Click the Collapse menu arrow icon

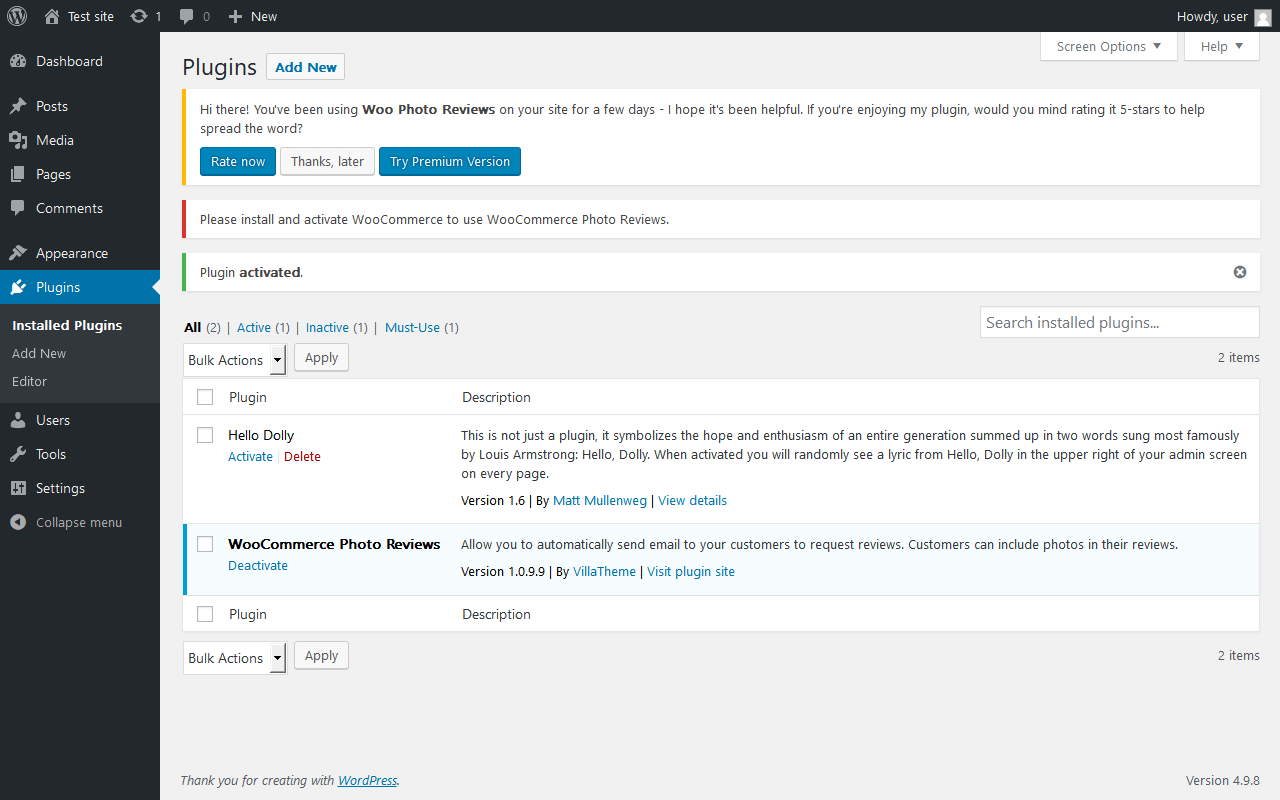coord(18,522)
